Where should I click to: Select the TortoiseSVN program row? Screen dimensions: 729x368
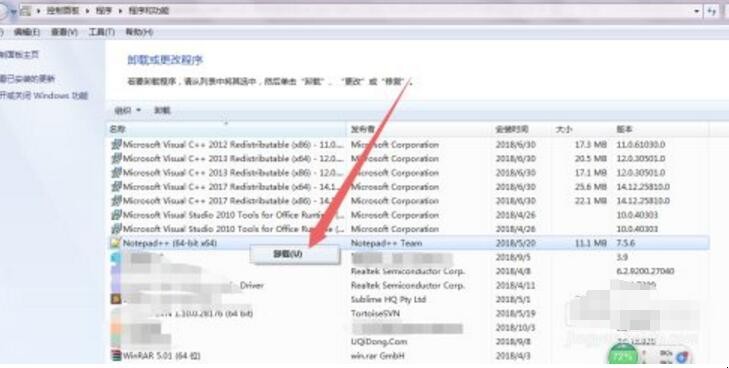point(408,314)
